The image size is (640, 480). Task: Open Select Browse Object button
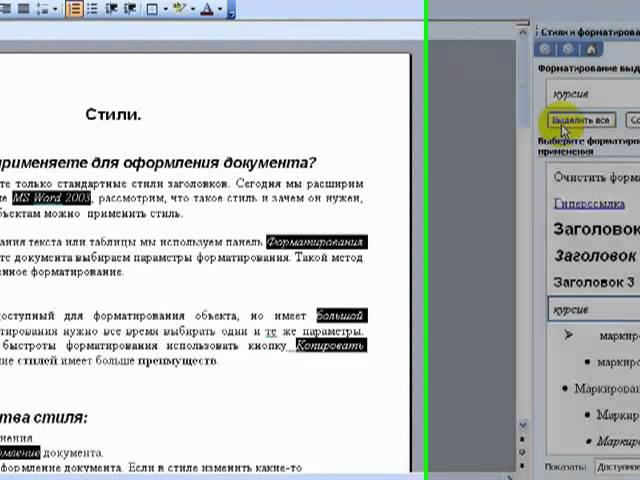tap(523, 452)
